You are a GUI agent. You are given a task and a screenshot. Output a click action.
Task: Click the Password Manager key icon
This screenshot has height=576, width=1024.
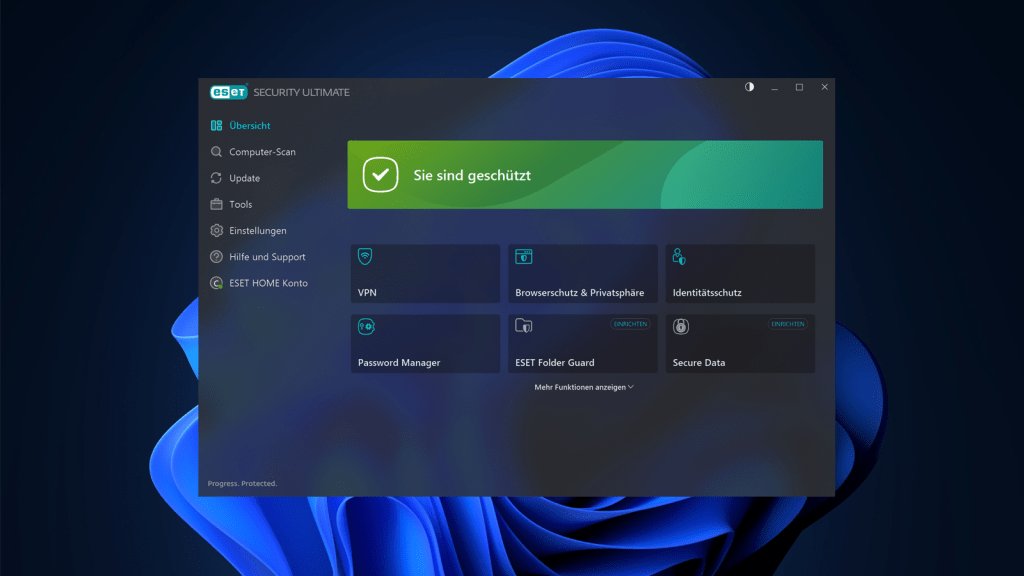366,326
